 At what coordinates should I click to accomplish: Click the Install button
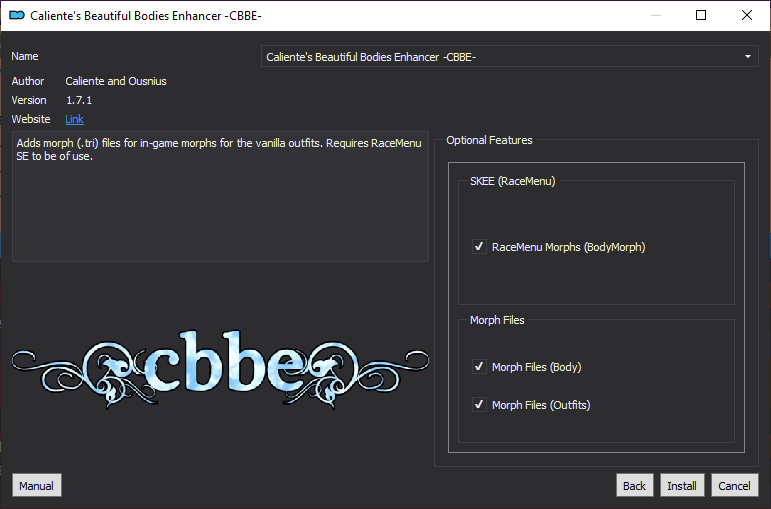click(x=682, y=485)
